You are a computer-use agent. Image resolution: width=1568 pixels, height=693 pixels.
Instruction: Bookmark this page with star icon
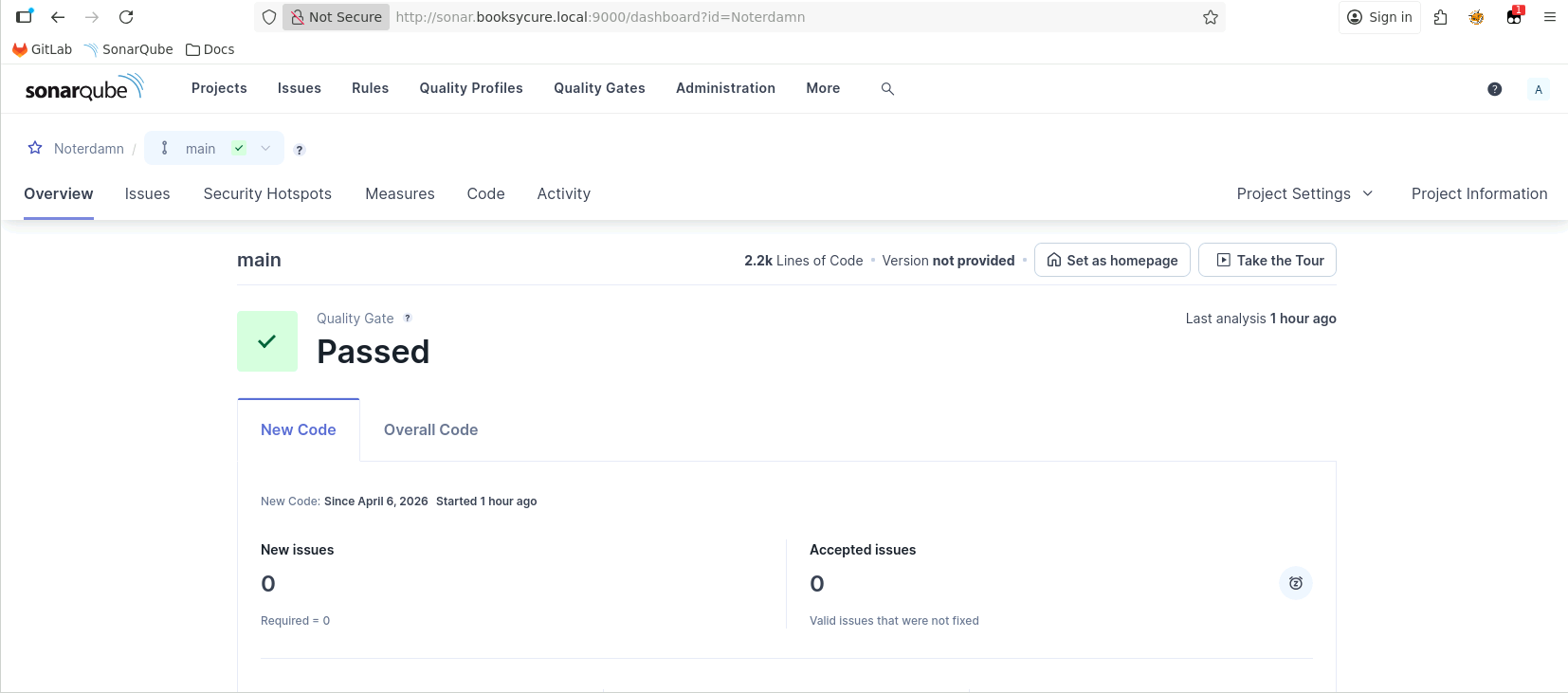pyautogui.click(x=1210, y=17)
